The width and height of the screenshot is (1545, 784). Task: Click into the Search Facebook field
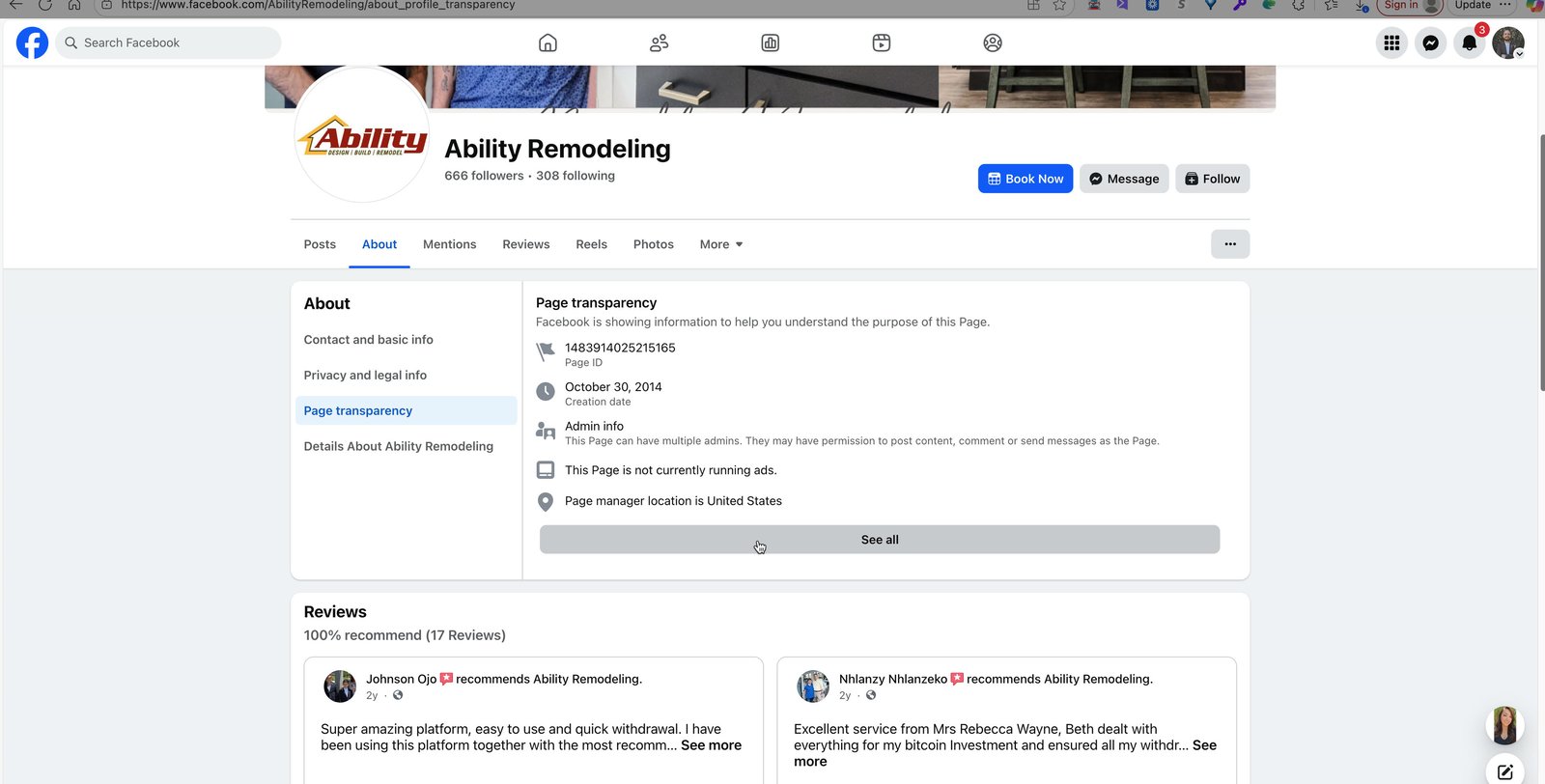click(x=169, y=42)
